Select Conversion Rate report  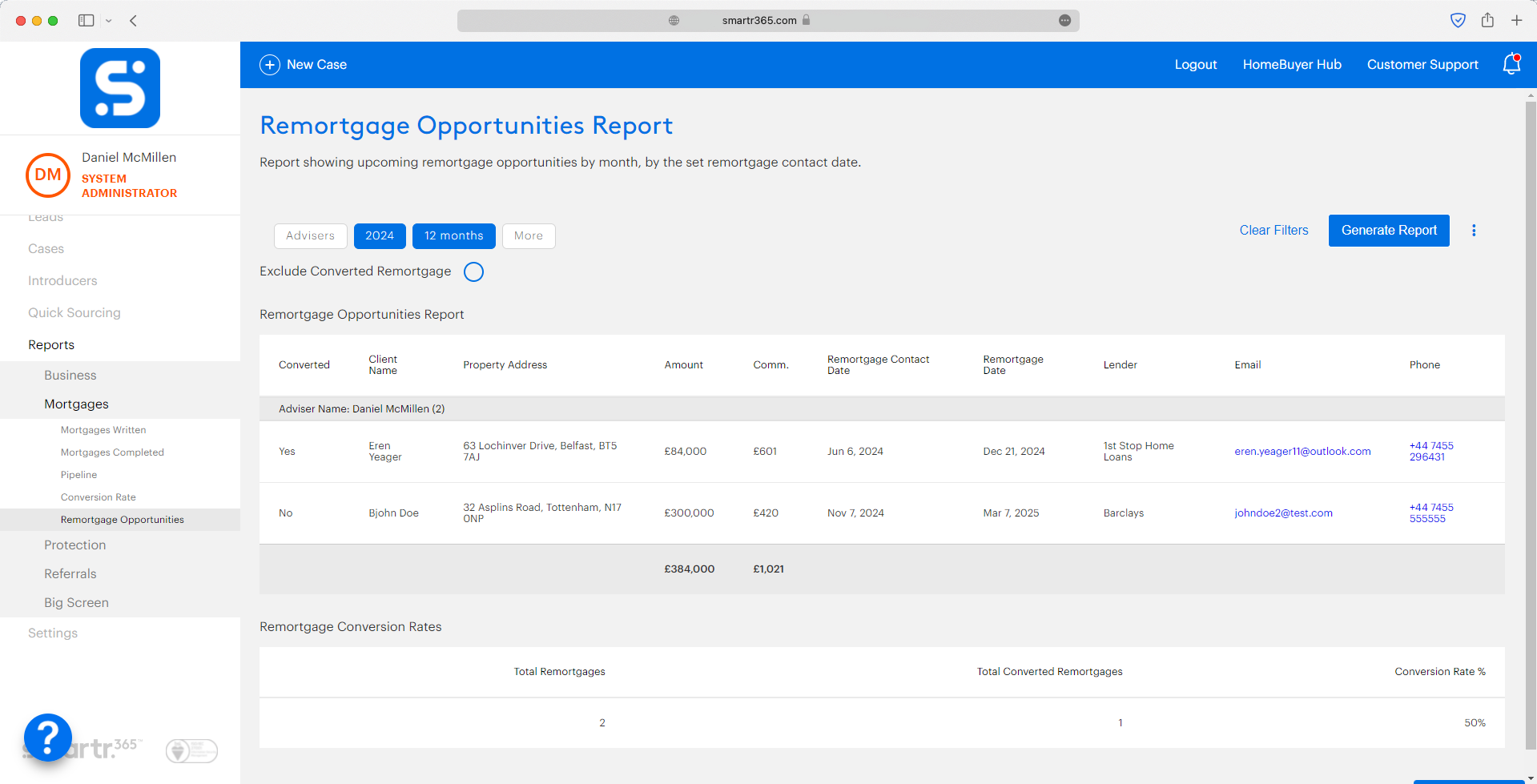(98, 497)
